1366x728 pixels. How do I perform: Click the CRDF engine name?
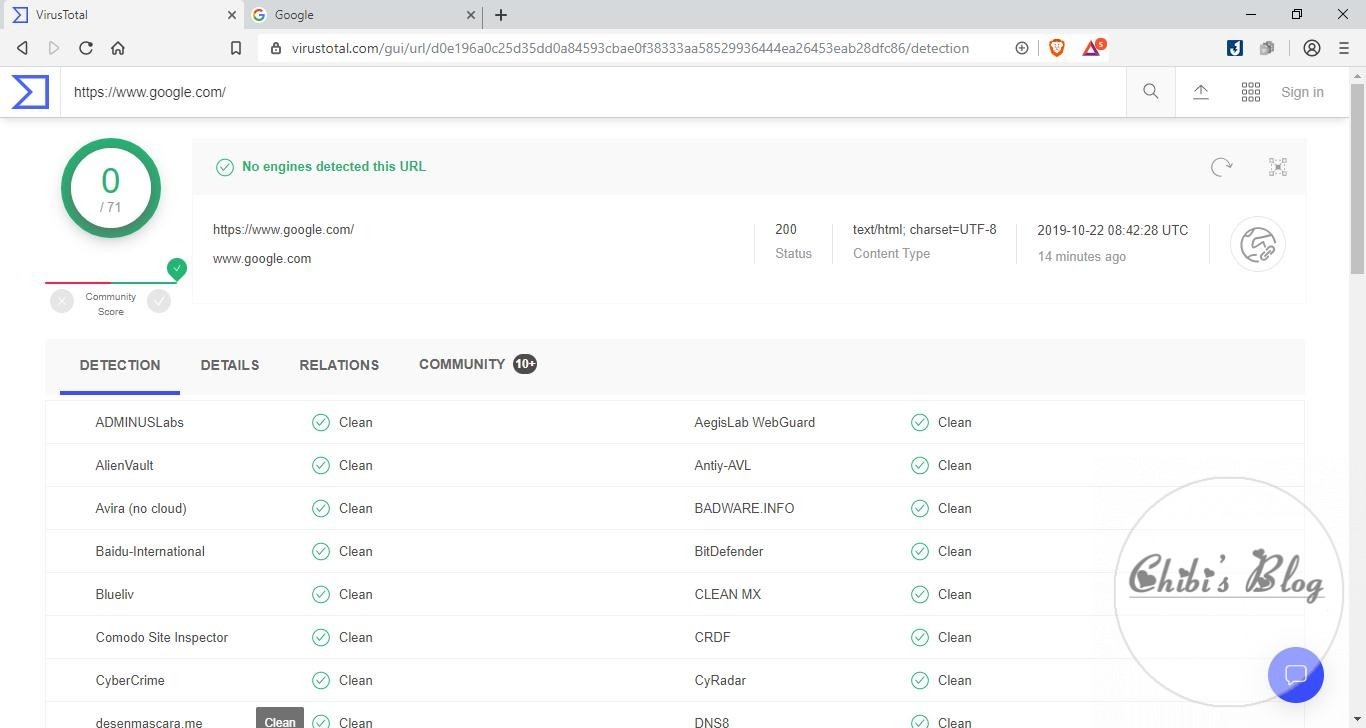(713, 637)
